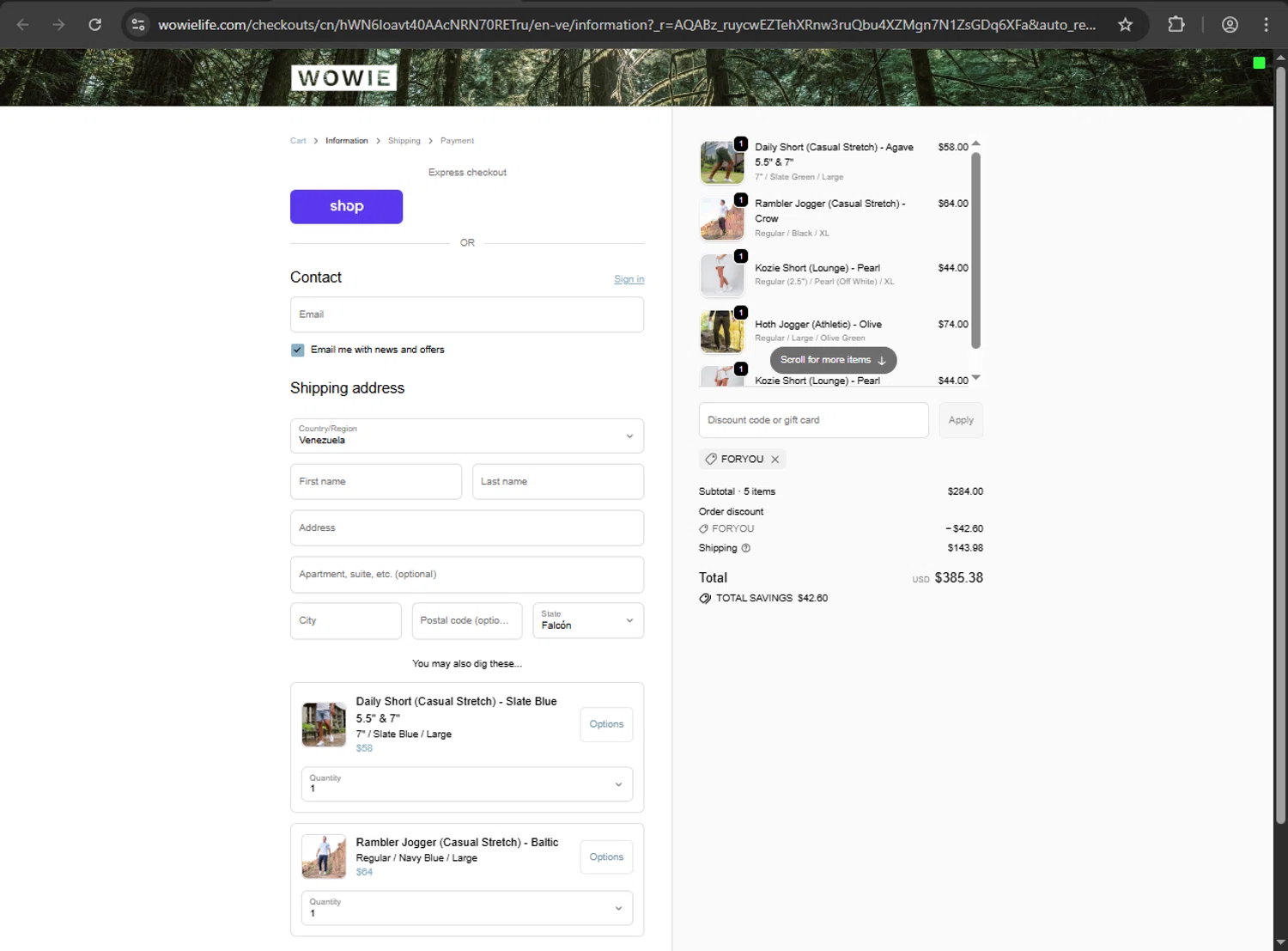Focus the Last name field

coord(558,482)
